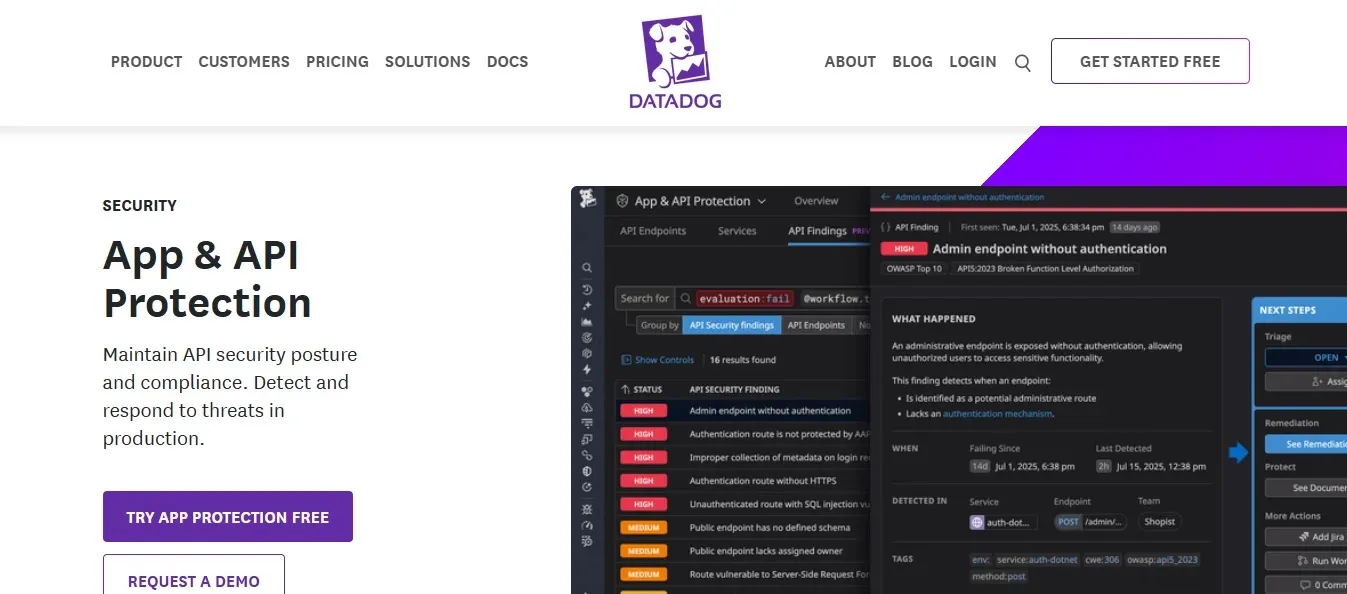The image size is (1347, 594).
Task: Open the SOLUTIONS menu
Action: tap(428, 62)
